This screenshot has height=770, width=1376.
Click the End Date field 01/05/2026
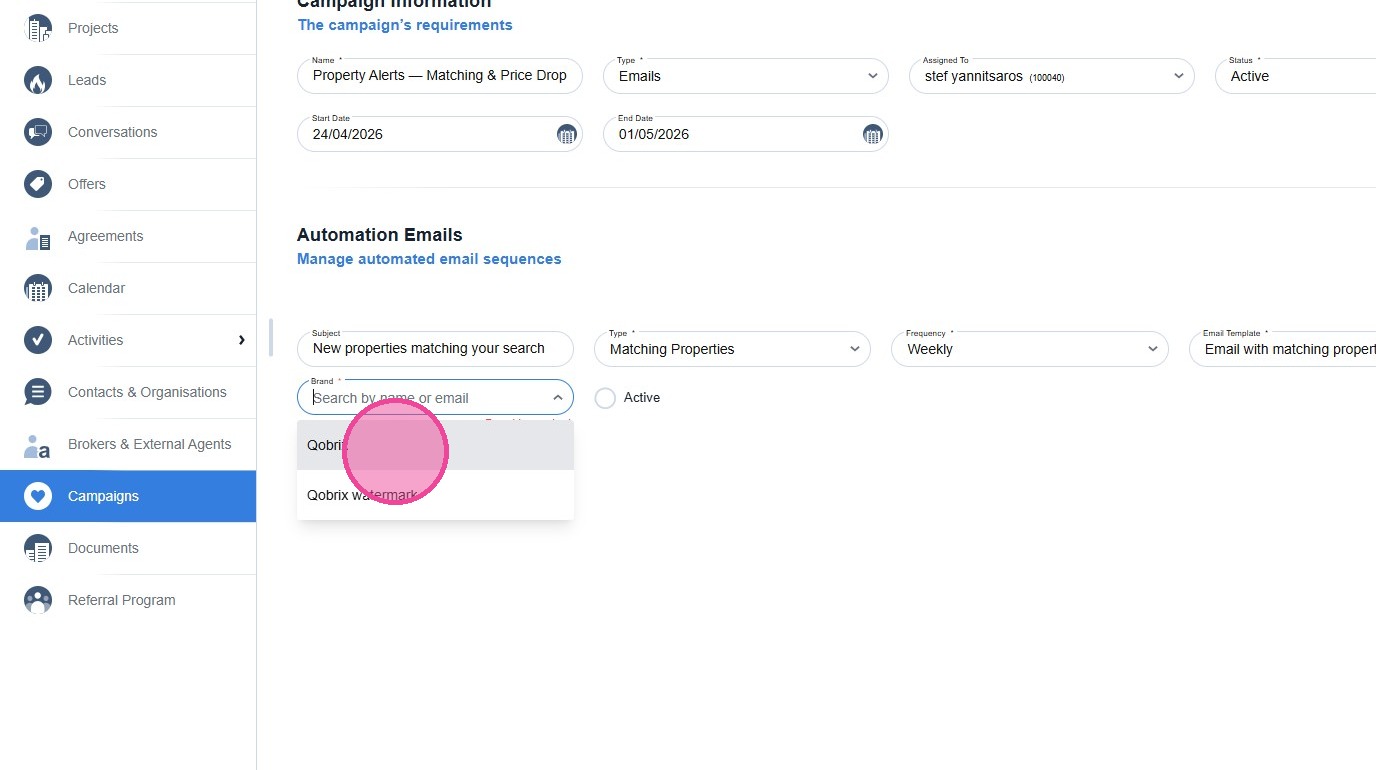[746, 134]
